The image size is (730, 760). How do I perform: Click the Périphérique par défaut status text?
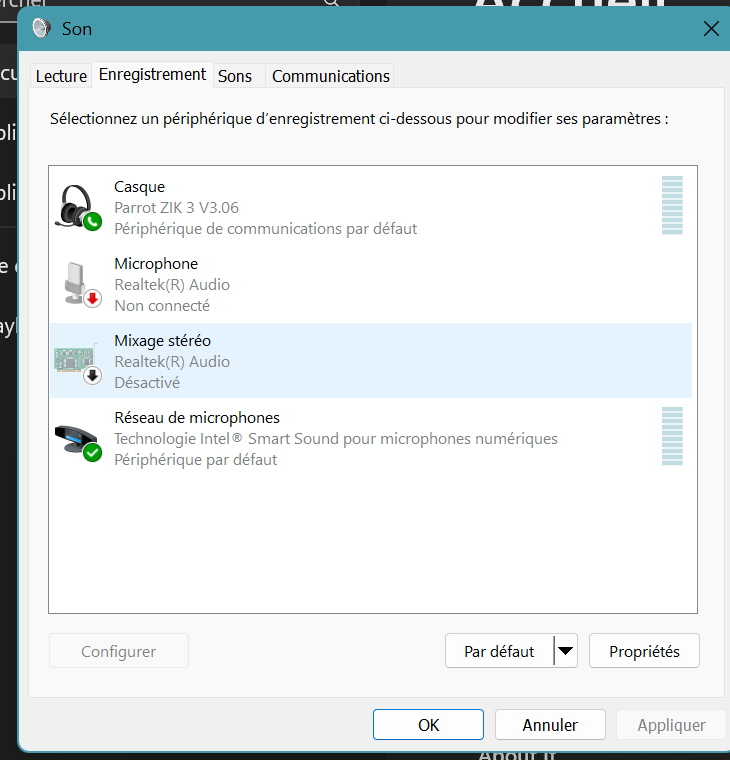(x=195, y=459)
